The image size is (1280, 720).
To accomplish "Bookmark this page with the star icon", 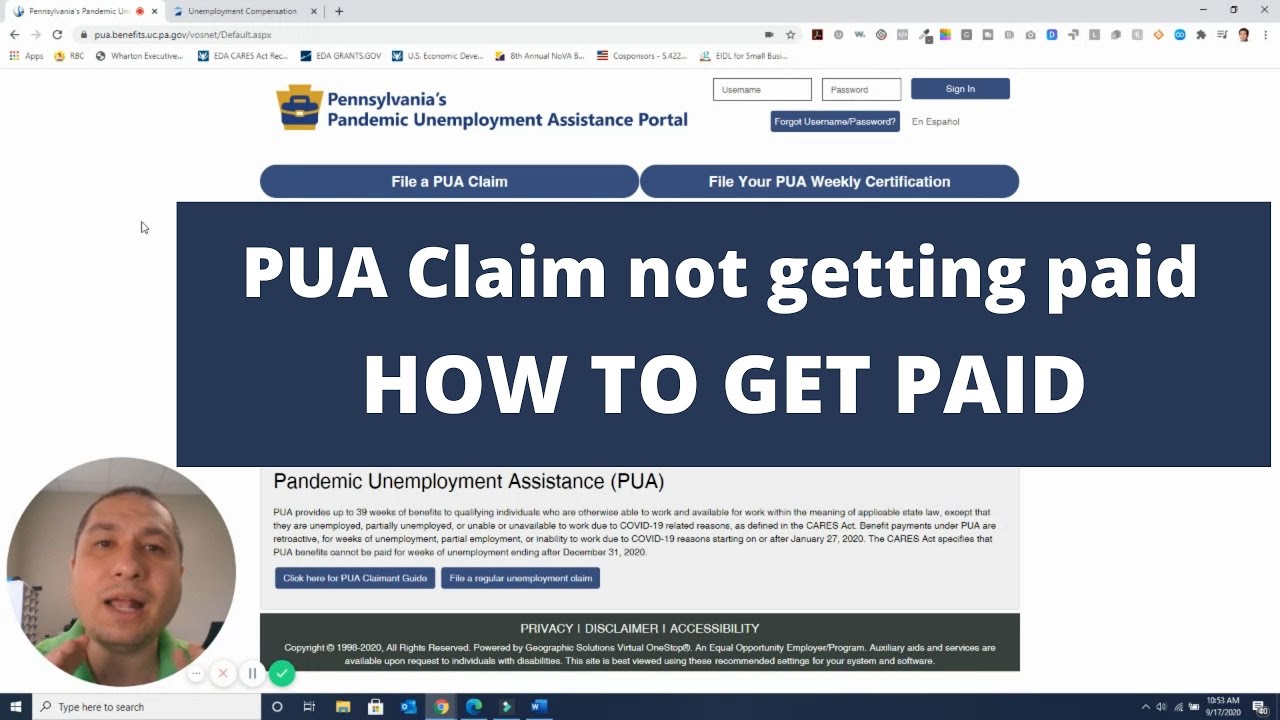I will coord(790,34).
